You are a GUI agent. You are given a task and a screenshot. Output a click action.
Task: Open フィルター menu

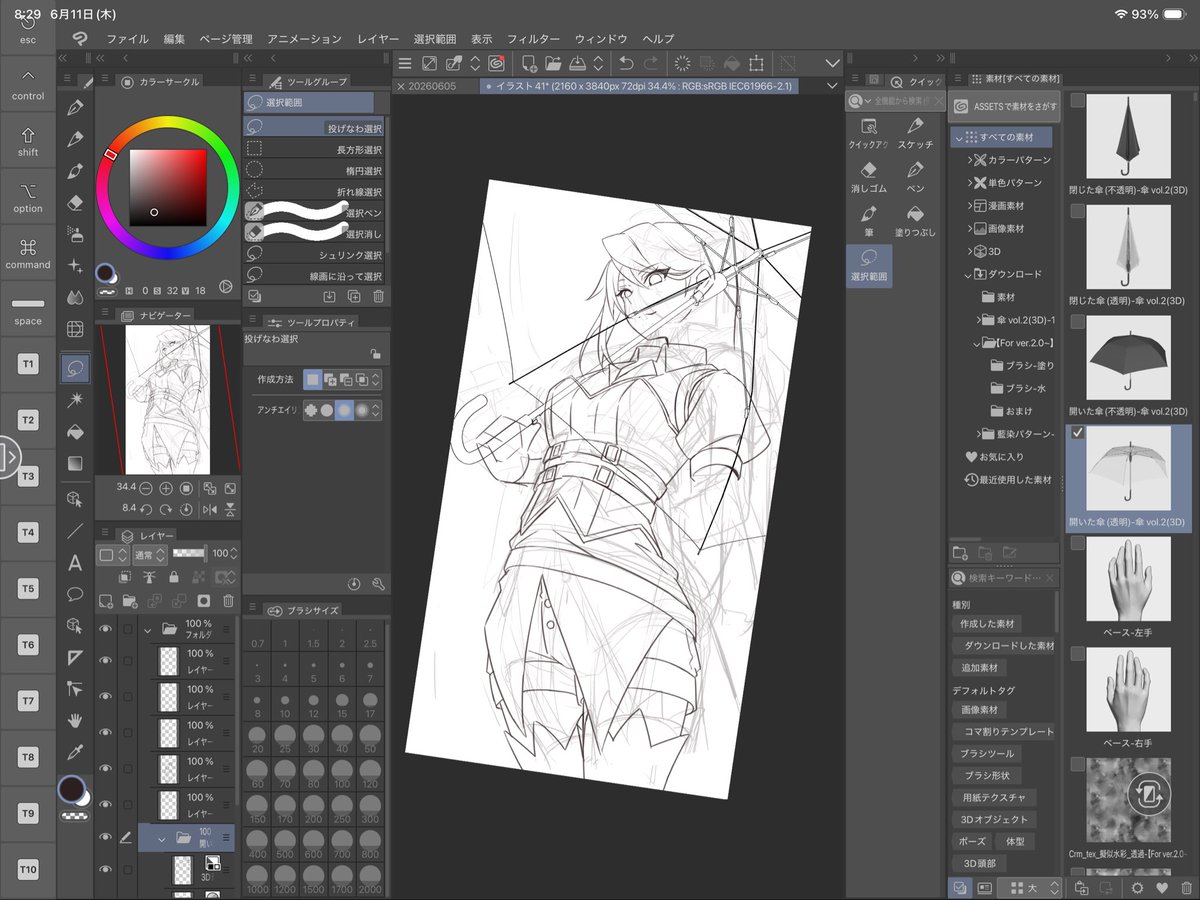pyautogui.click(x=533, y=39)
